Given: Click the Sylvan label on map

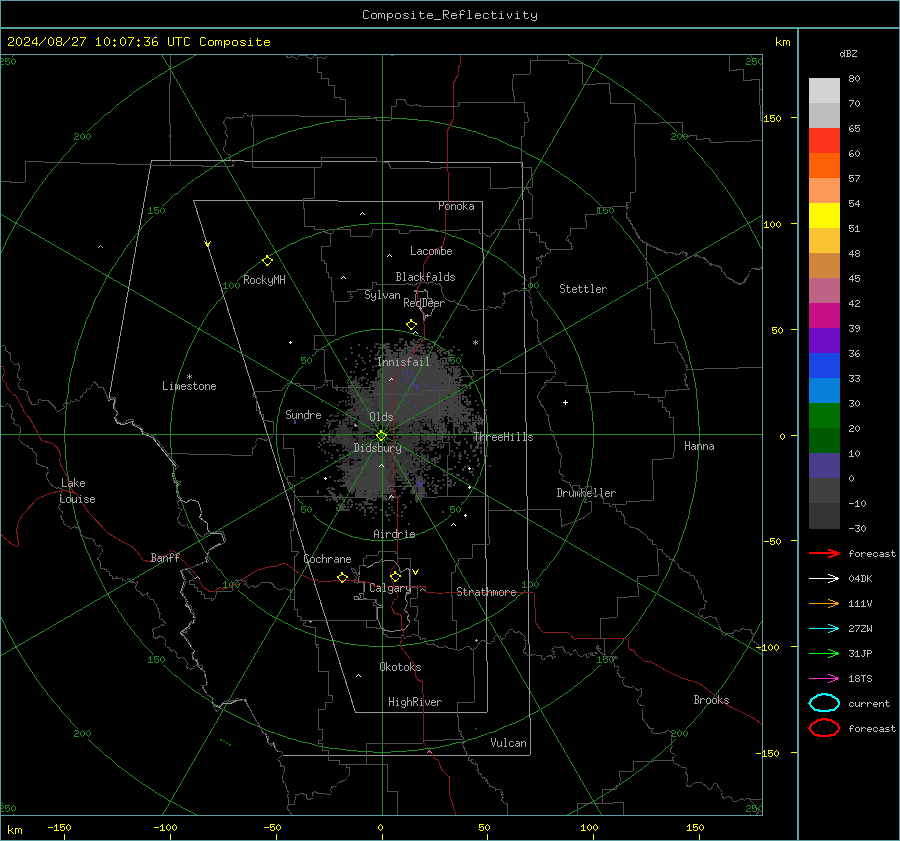Looking at the screenshot, I should point(382,295).
